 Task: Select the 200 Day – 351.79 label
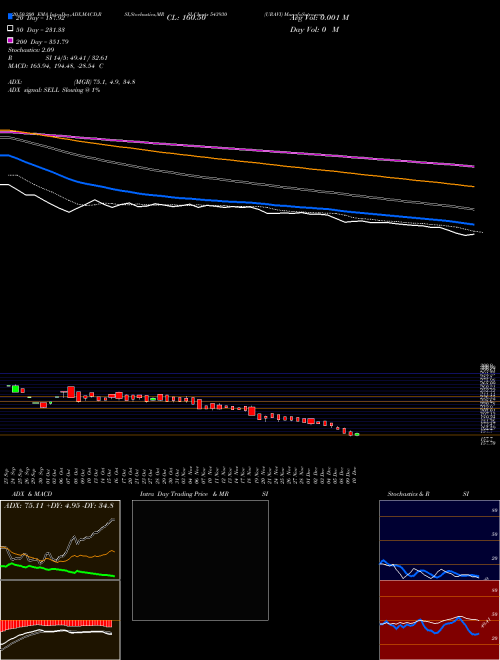(42, 42)
